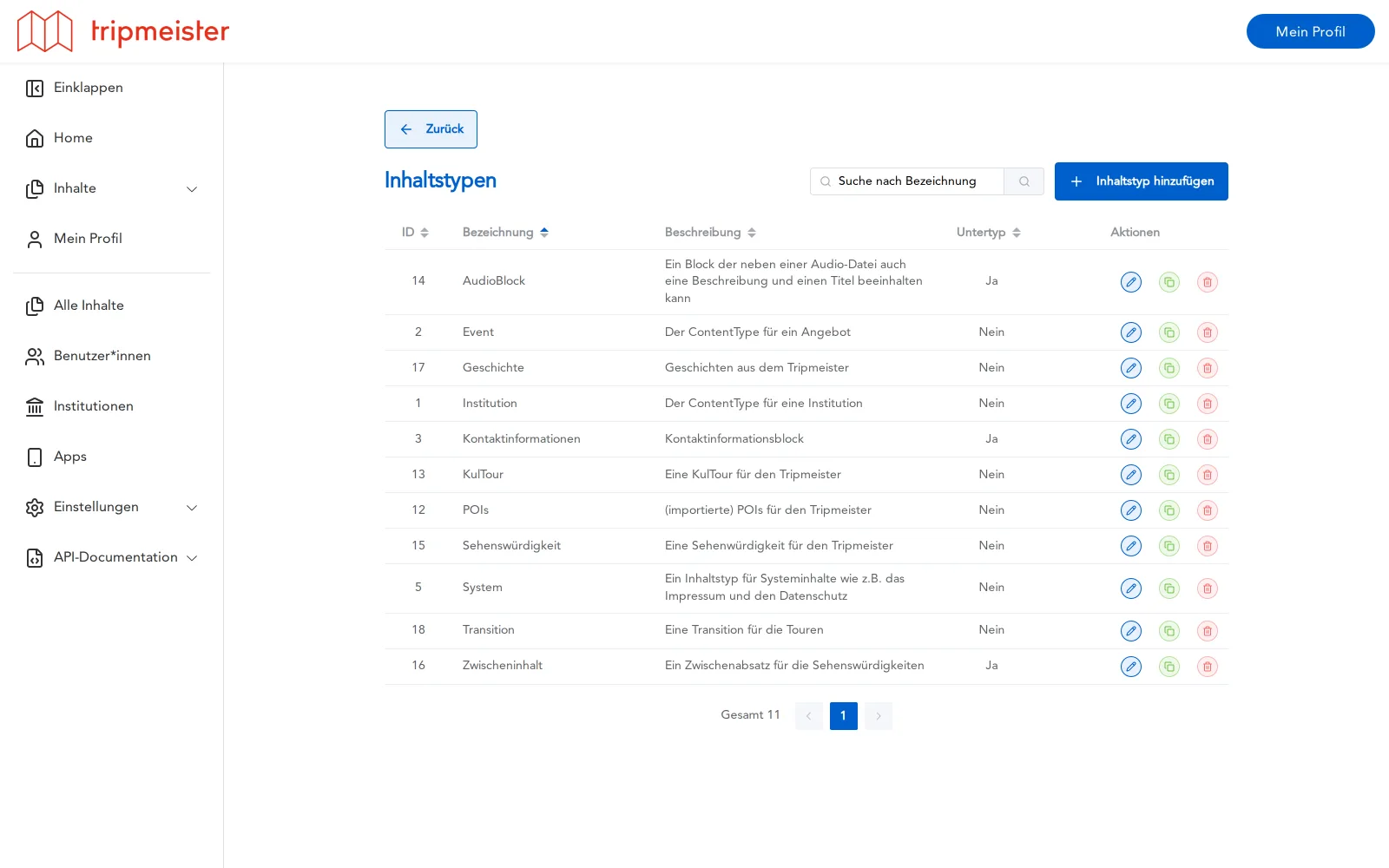The image size is (1389, 868).
Task: Click the search magnifier button
Action: (1024, 181)
